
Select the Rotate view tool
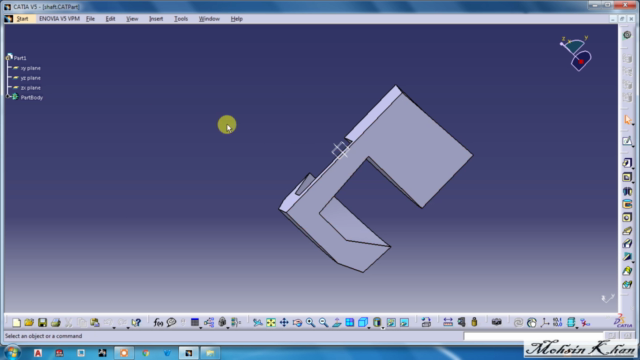[297, 322]
